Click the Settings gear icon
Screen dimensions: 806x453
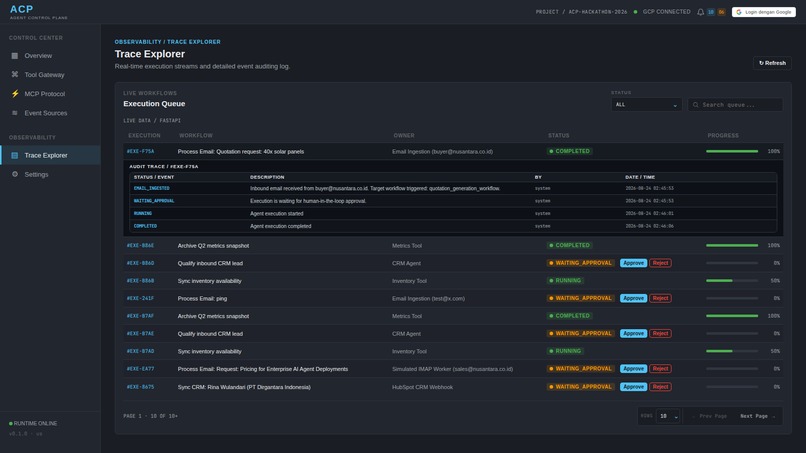point(14,174)
